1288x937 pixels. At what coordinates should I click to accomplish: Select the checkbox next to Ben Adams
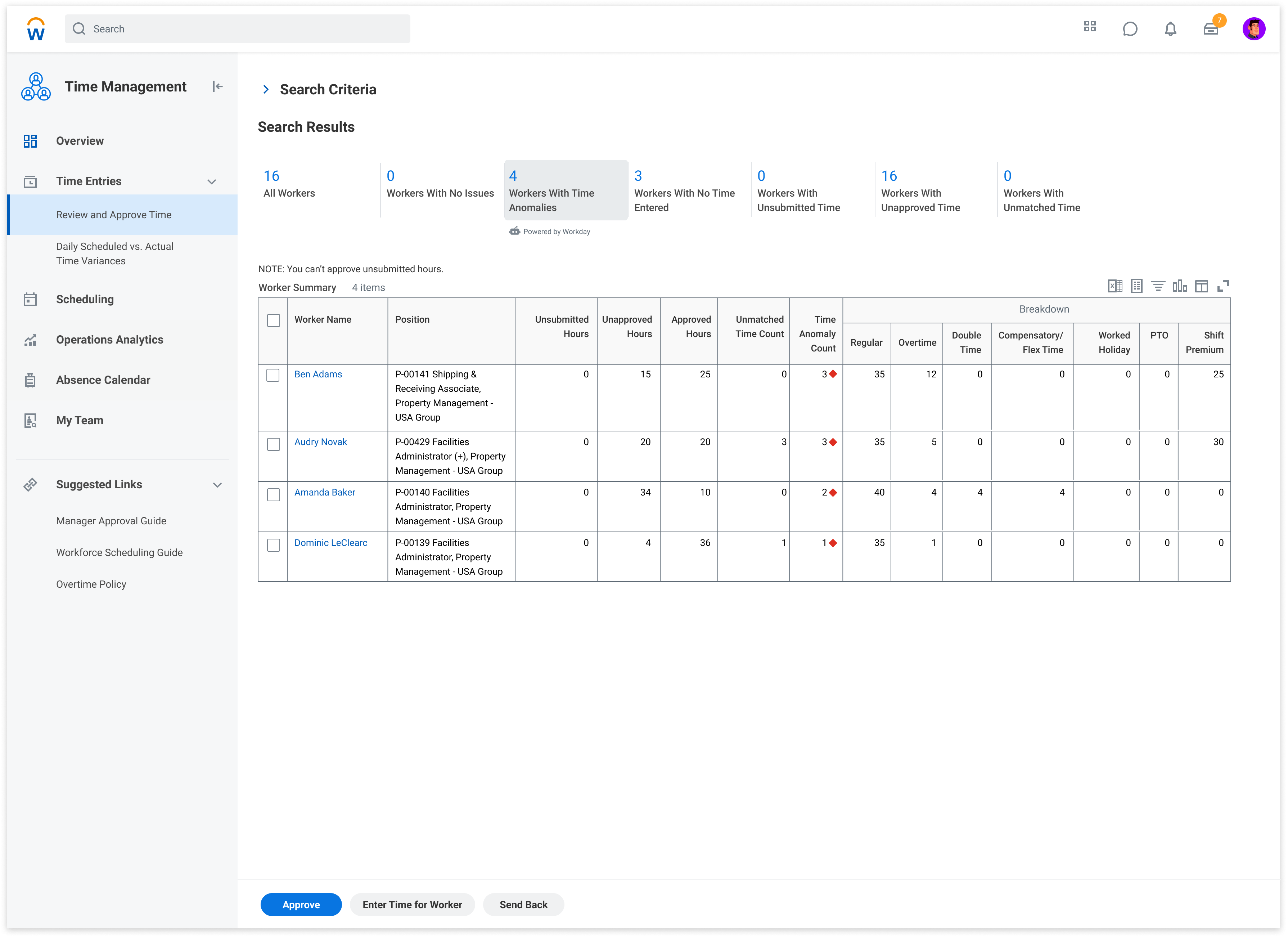273,376
